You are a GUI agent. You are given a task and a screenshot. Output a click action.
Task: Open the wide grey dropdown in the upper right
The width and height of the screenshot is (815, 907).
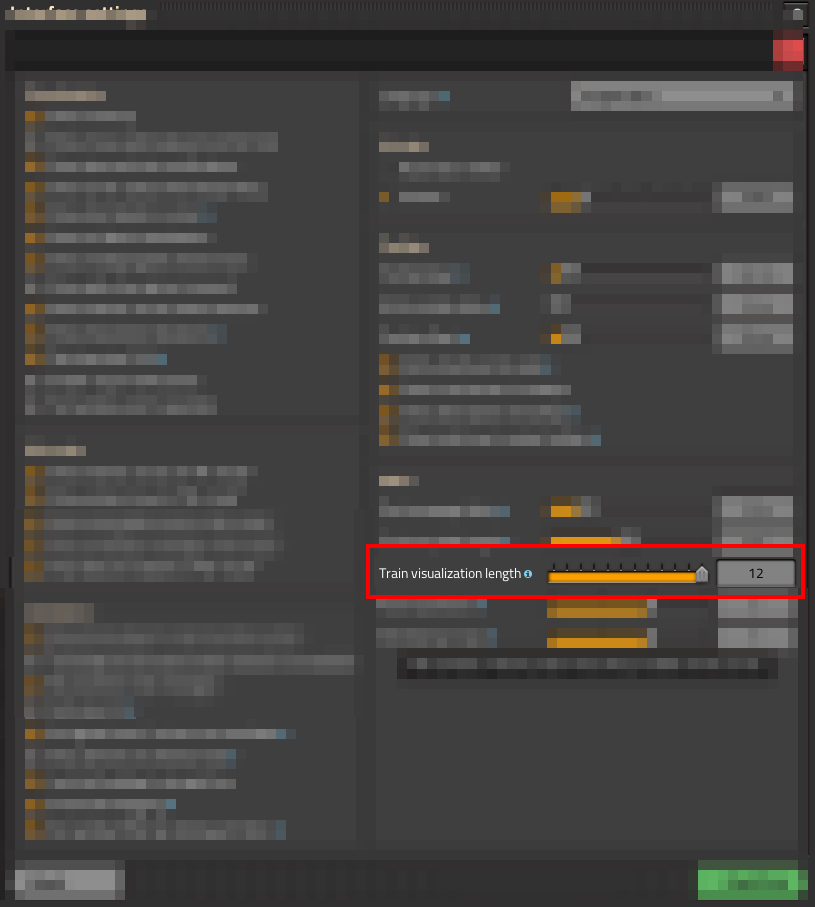click(686, 95)
